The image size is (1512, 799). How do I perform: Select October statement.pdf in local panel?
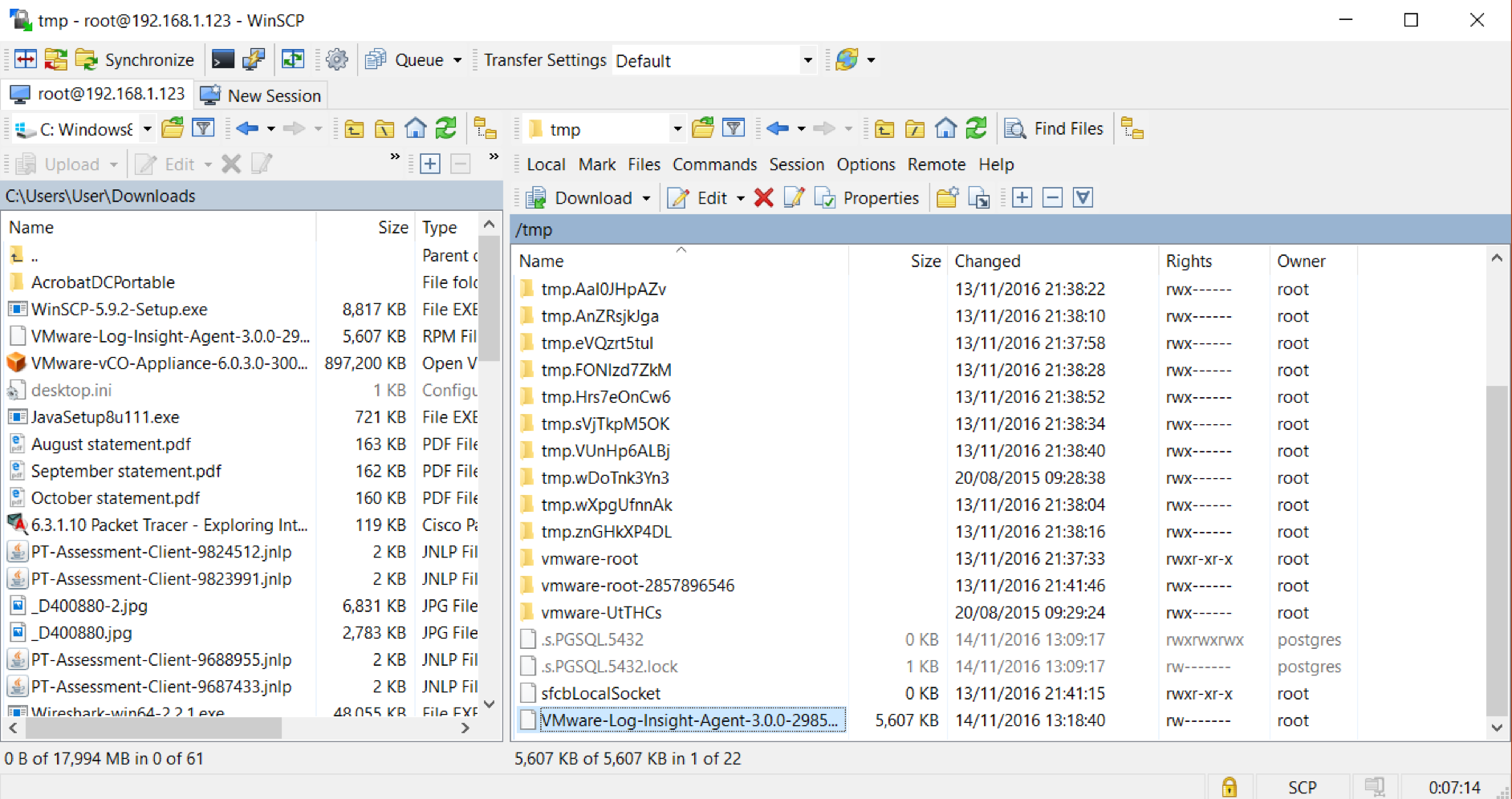(x=116, y=497)
